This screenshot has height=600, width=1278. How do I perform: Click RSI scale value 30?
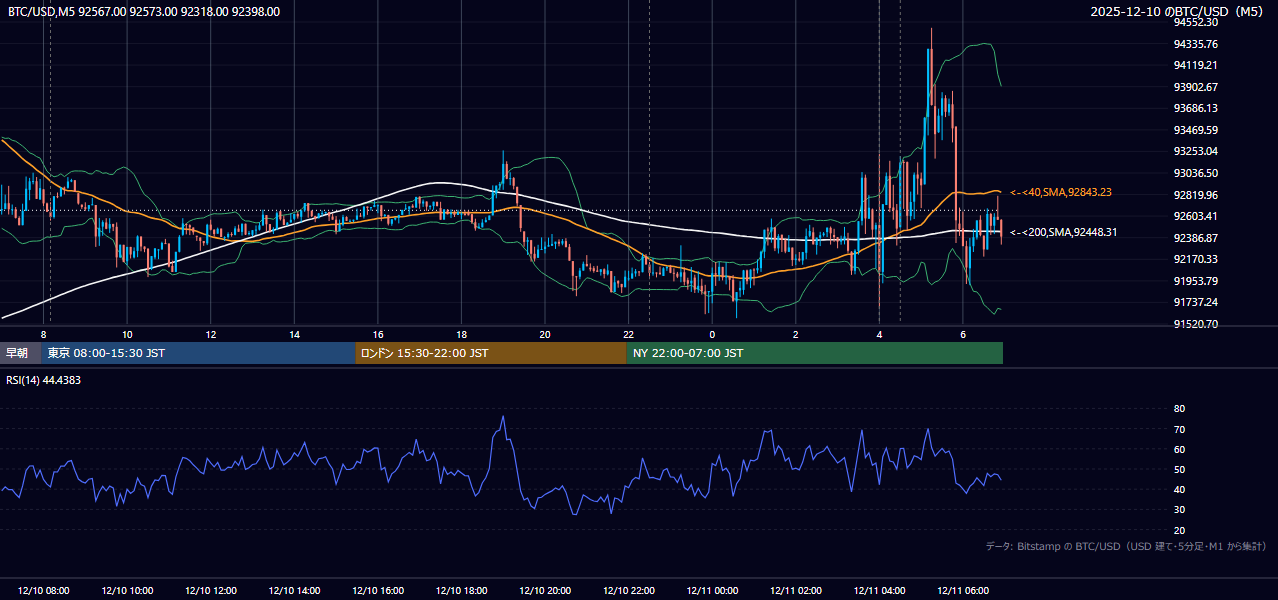click(1179, 510)
